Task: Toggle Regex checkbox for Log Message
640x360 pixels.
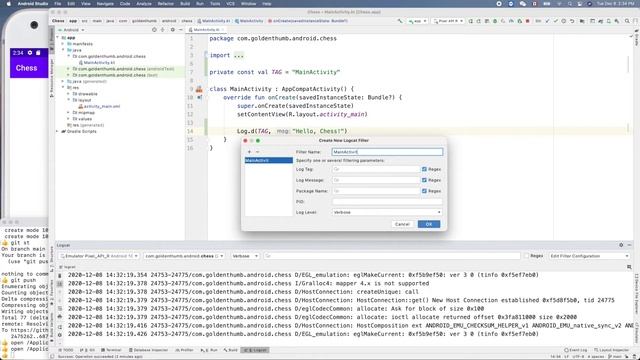Action: point(424,180)
